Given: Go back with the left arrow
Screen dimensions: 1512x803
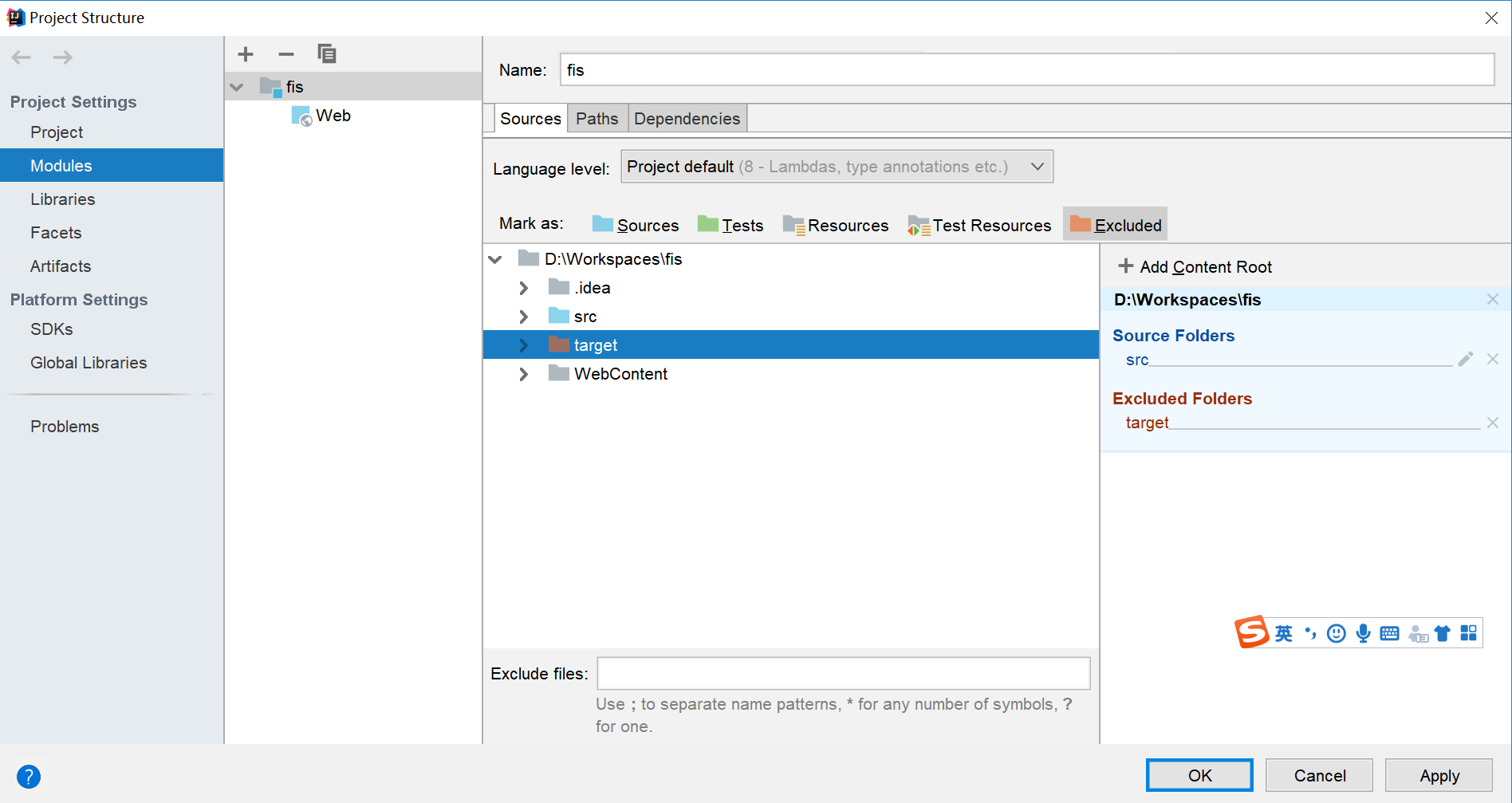Looking at the screenshot, I should pyautogui.click(x=22, y=57).
